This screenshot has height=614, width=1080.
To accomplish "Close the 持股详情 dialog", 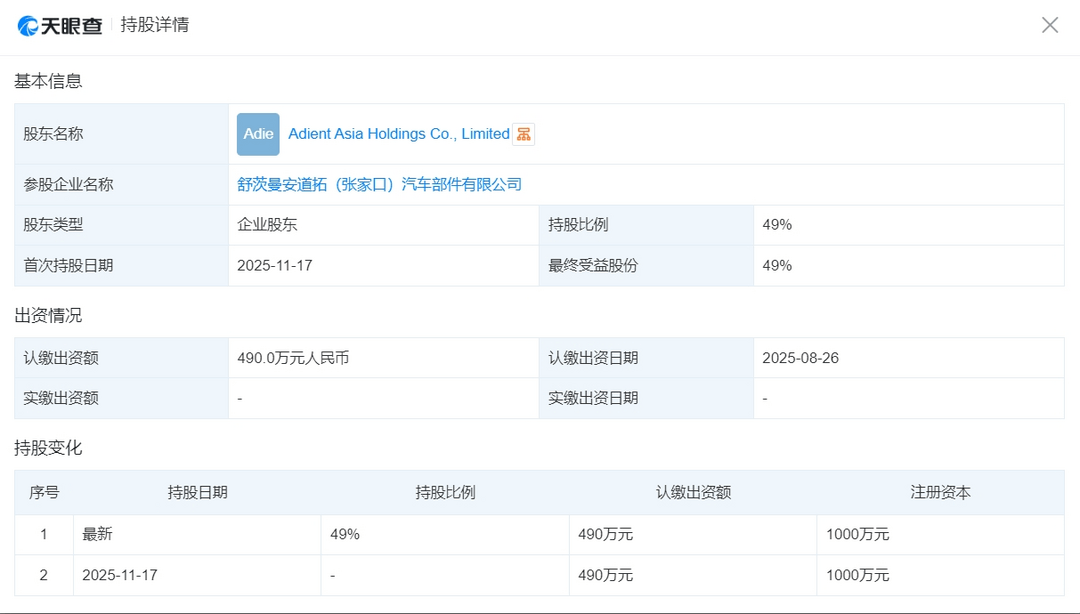I will pyautogui.click(x=1050, y=24).
